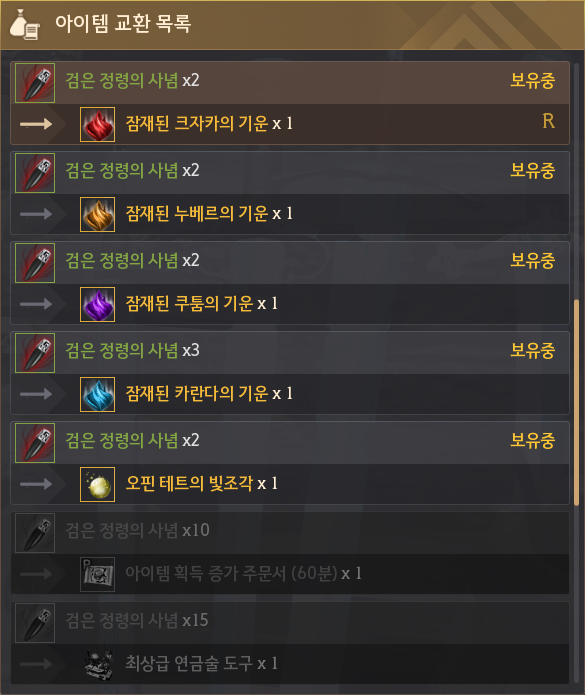Click the 최상급 연금술 도구 icon
The width and height of the screenshot is (585, 695).
98,664
